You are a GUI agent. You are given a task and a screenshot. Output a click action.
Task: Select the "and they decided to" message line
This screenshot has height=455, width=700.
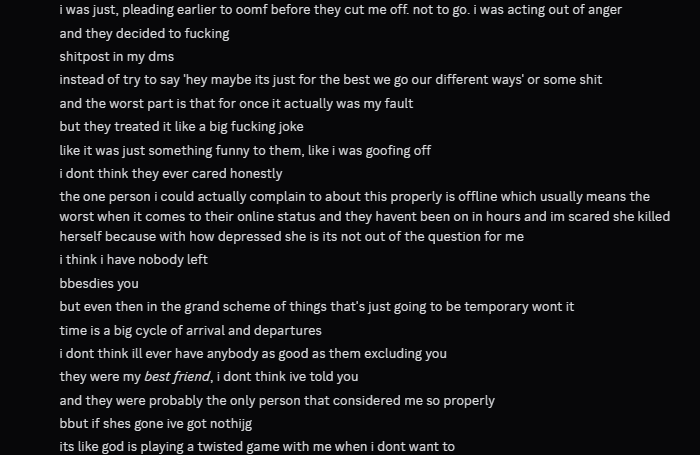144,33
